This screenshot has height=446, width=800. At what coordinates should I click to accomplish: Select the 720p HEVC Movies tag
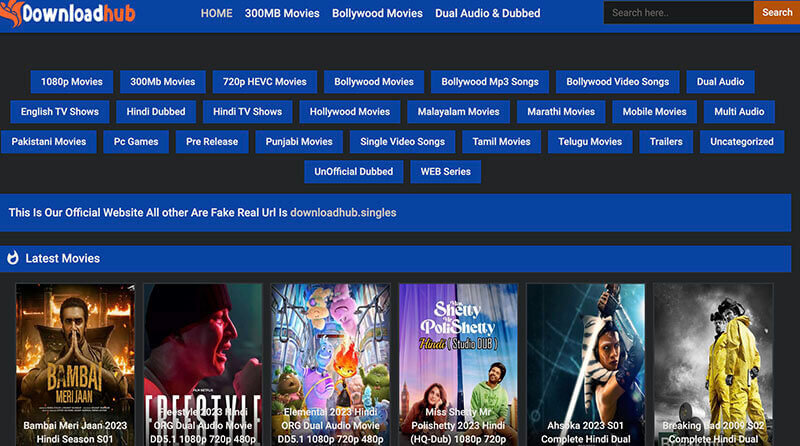pyautogui.click(x=264, y=82)
